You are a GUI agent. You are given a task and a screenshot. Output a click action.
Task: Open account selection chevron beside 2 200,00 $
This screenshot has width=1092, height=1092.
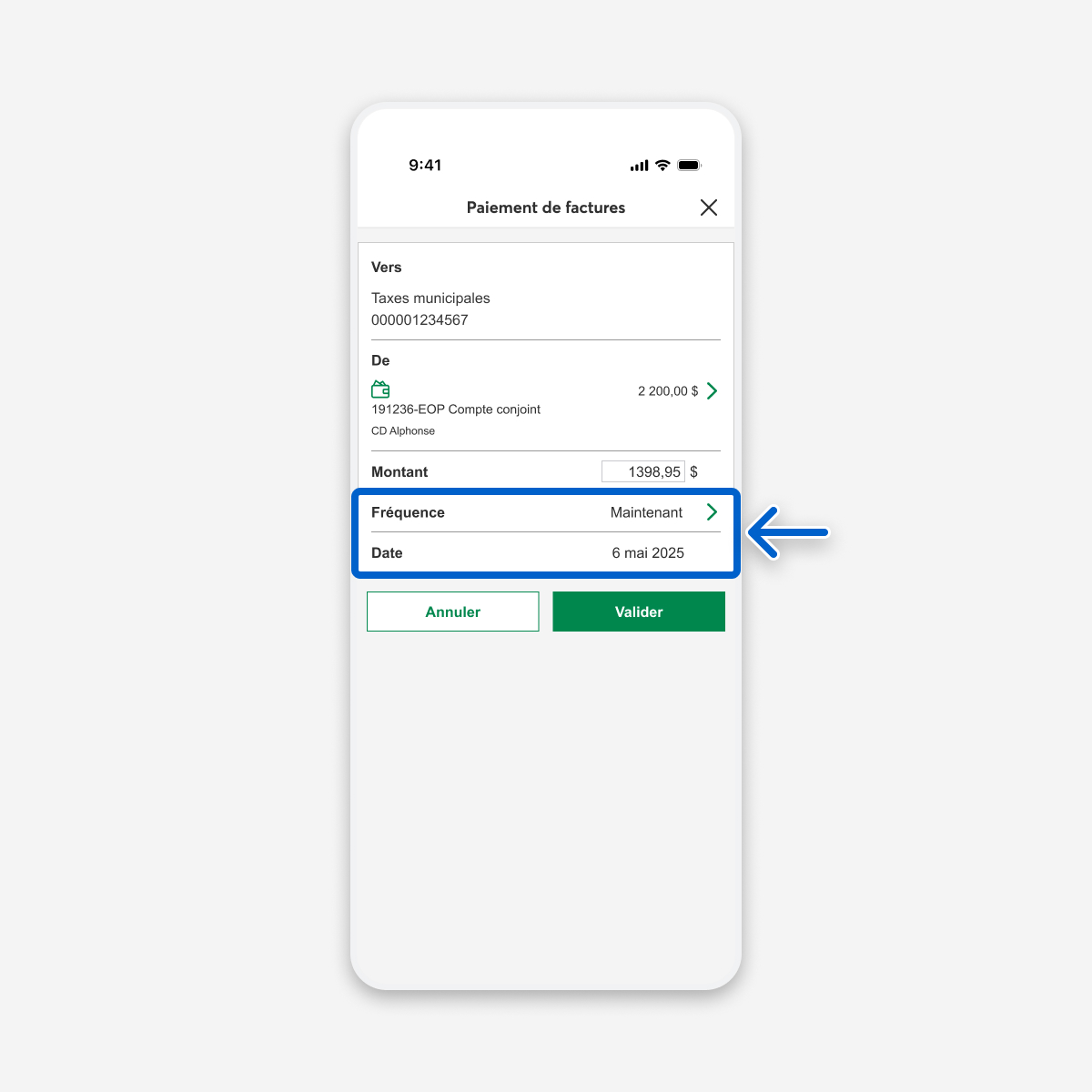coord(712,391)
